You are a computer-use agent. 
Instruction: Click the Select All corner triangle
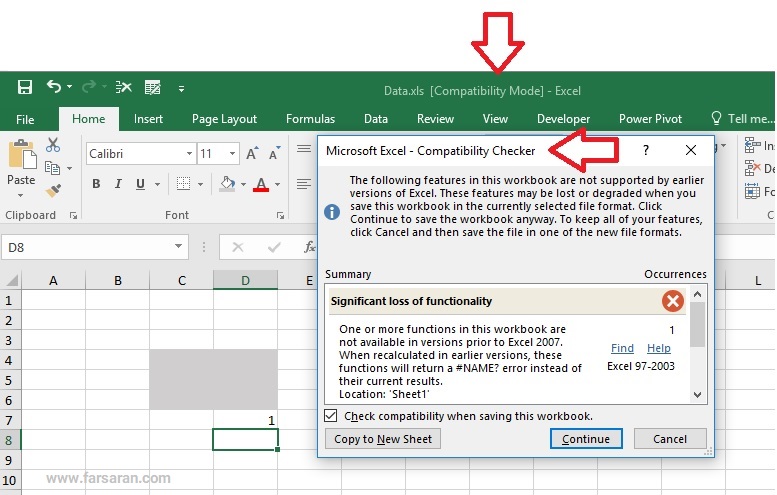coord(11,280)
